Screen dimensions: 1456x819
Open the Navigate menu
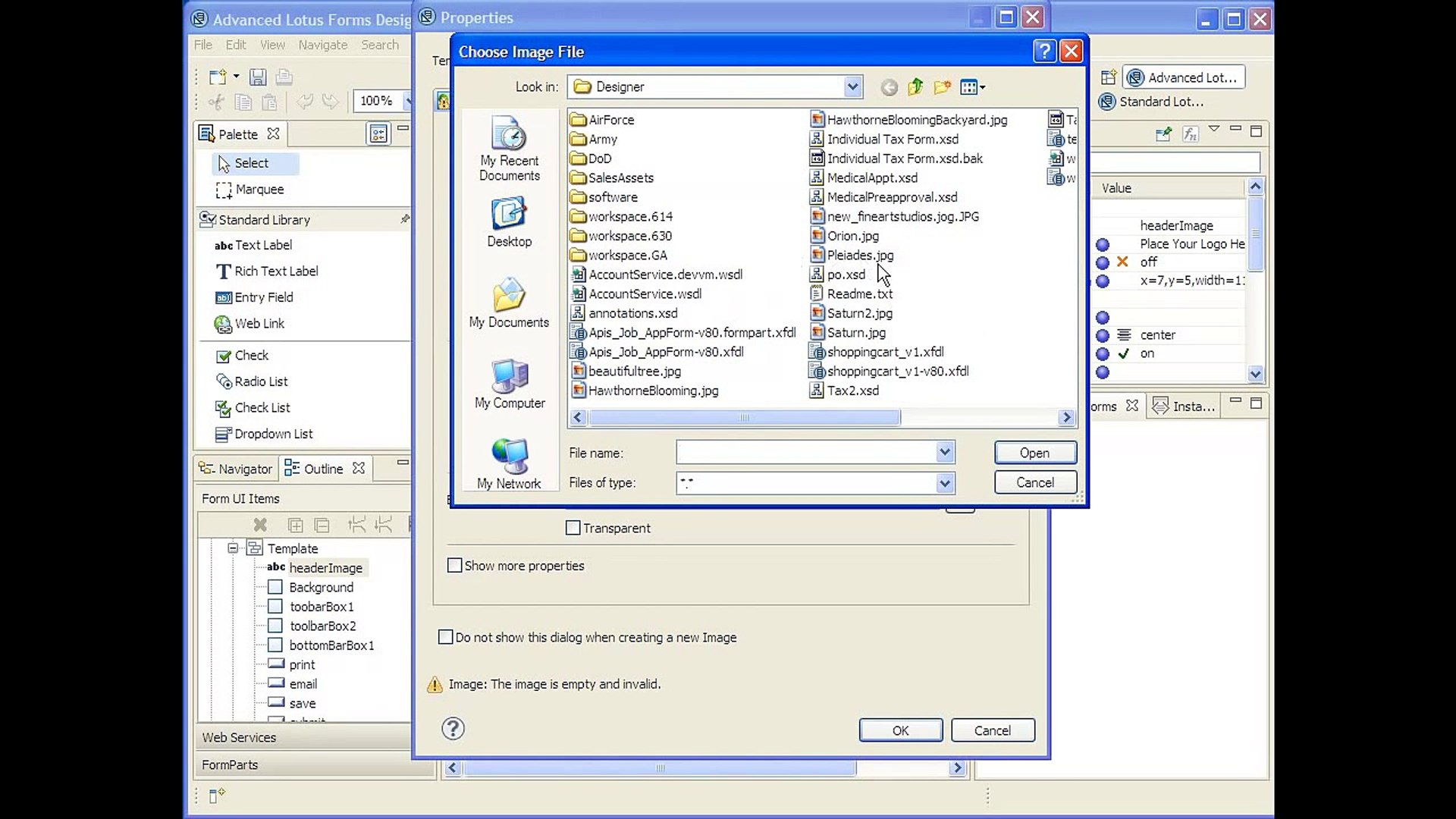pos(322,45)
